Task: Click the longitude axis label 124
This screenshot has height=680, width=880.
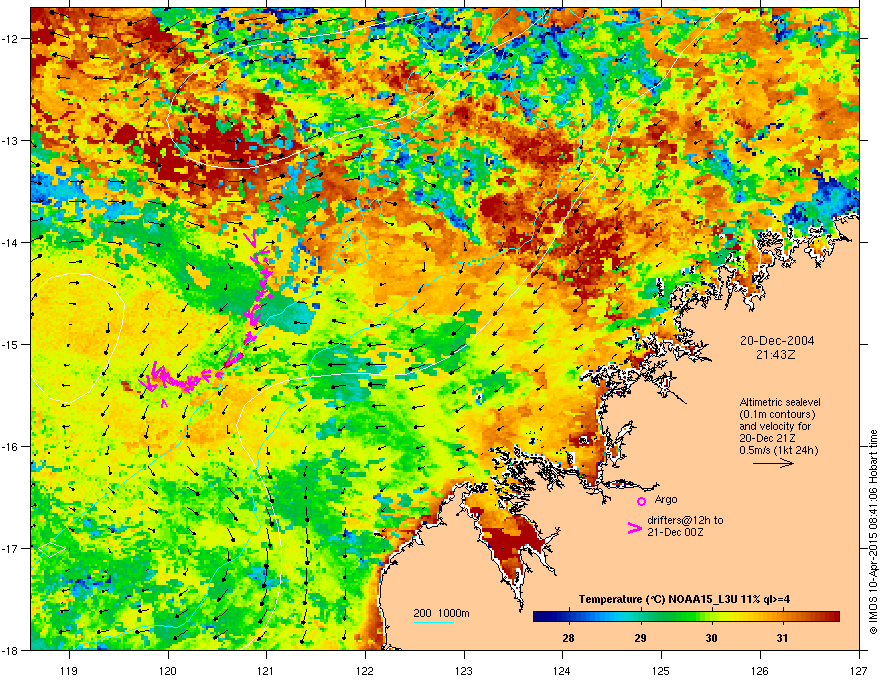Action: 562,670
